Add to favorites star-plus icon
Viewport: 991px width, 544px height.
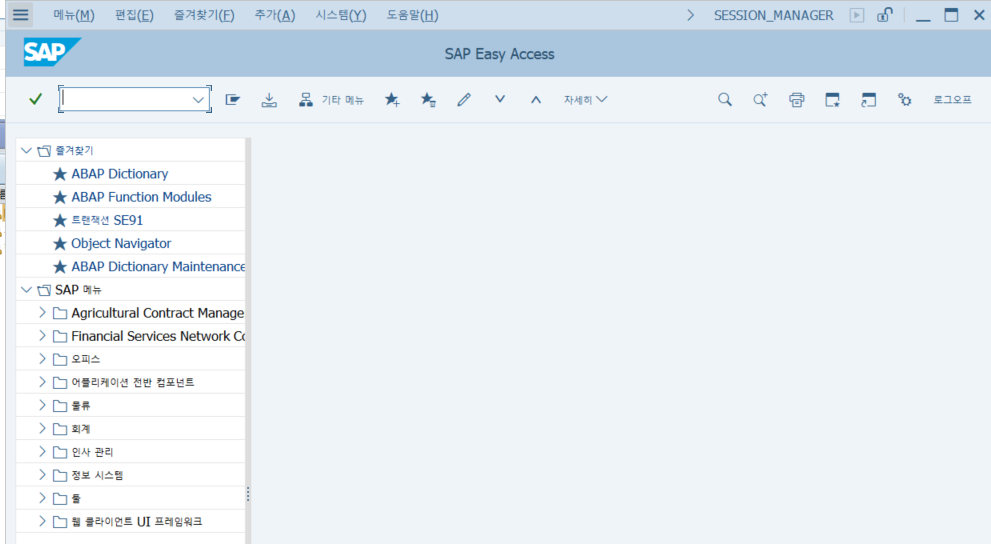(392, 99)
